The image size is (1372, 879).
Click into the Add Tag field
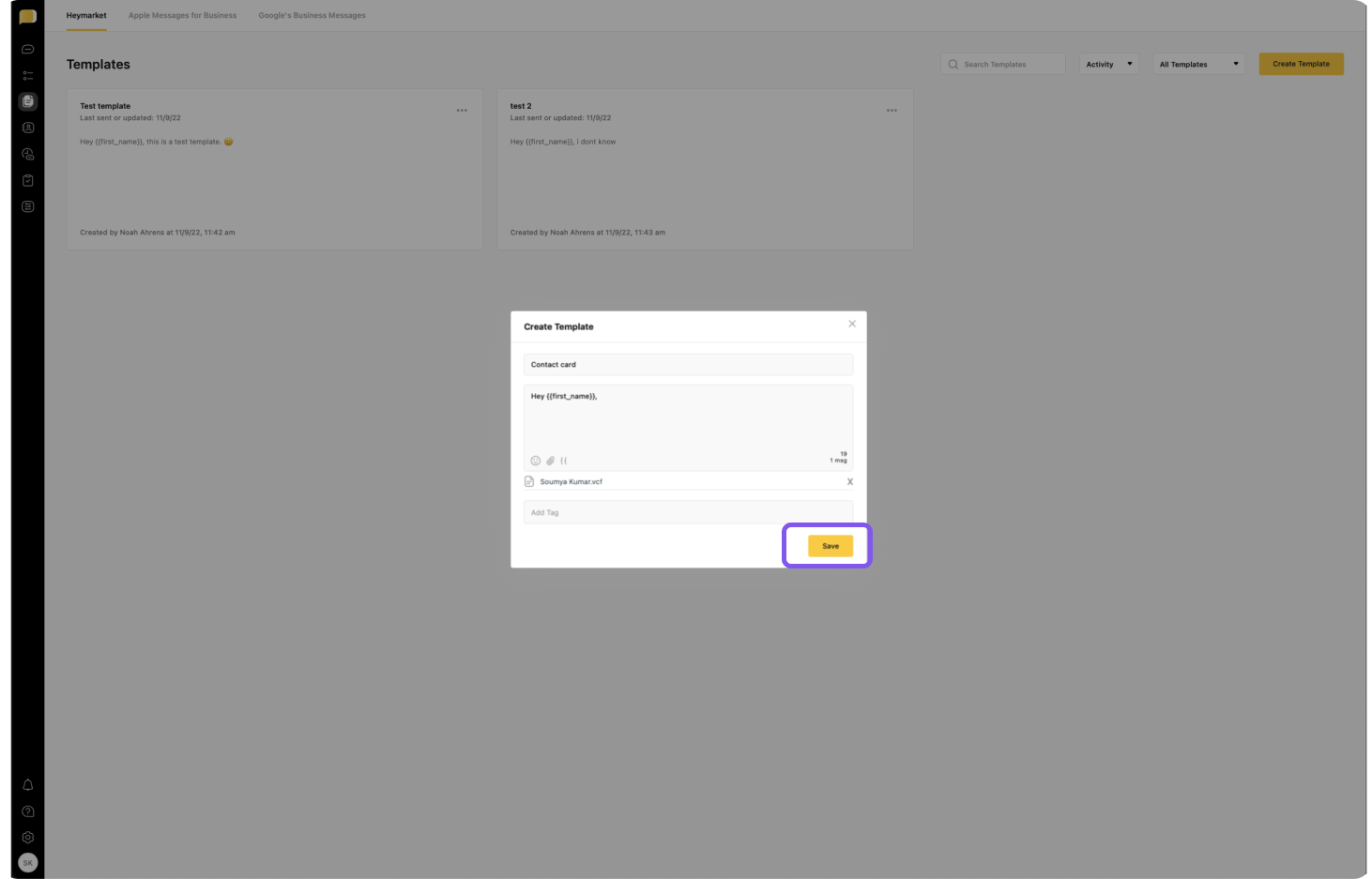[x=688, y=513]
